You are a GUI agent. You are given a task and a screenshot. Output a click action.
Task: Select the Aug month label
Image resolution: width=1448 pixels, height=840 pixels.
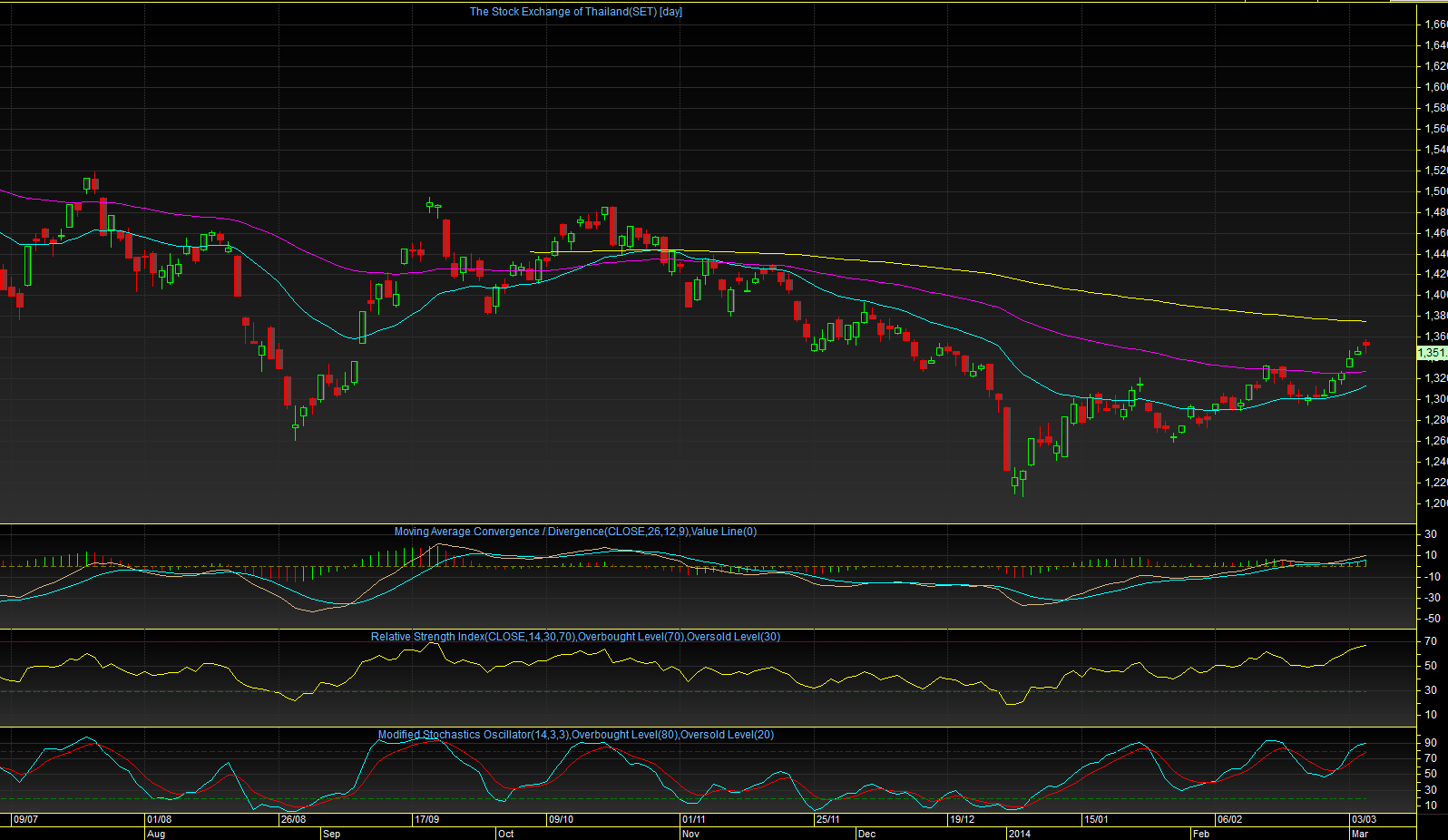coord(156,834)
